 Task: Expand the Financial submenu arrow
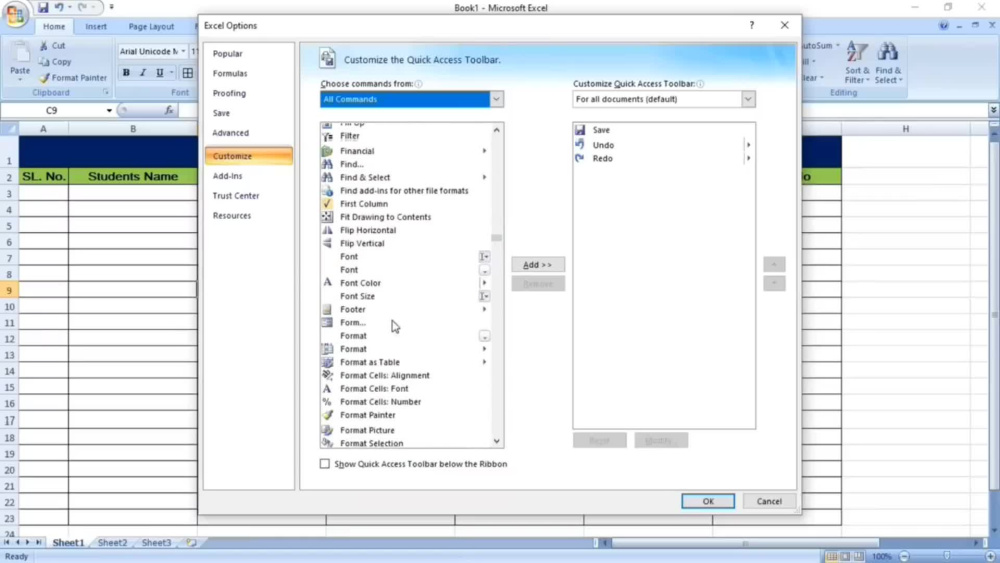pos(484,151)
